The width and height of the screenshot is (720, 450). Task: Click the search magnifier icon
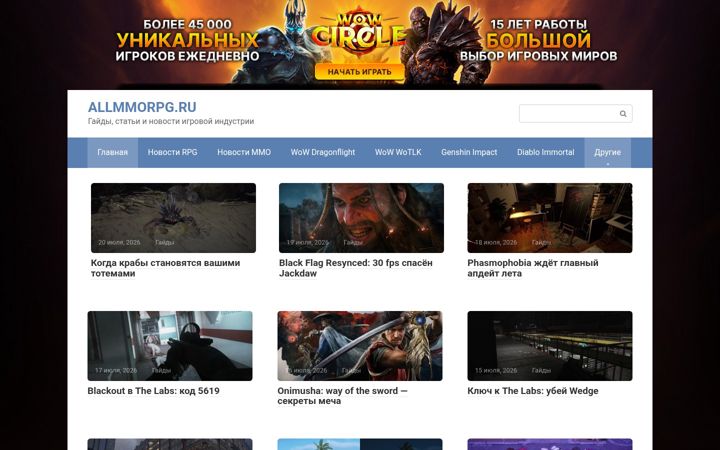click(x=623, y=113)
